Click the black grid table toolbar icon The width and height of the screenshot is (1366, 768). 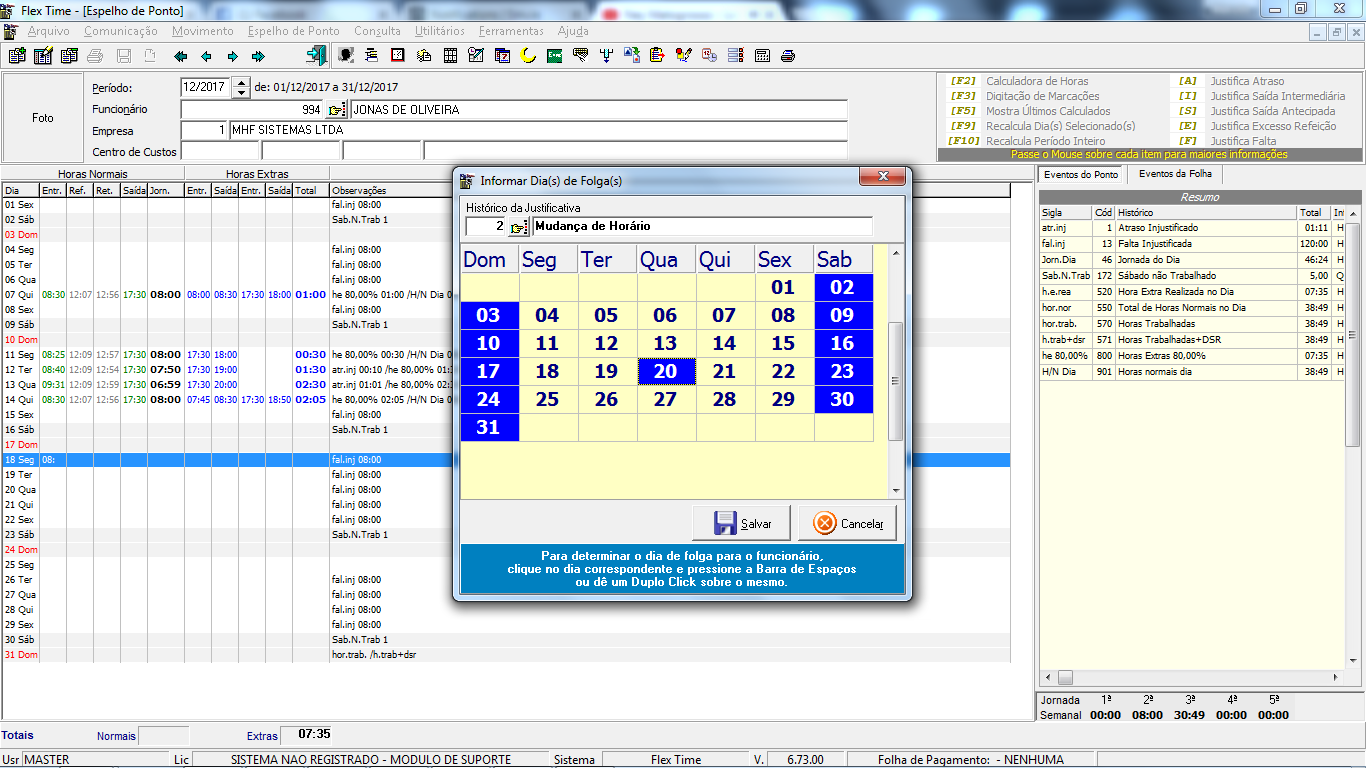(x=450, y=56)
